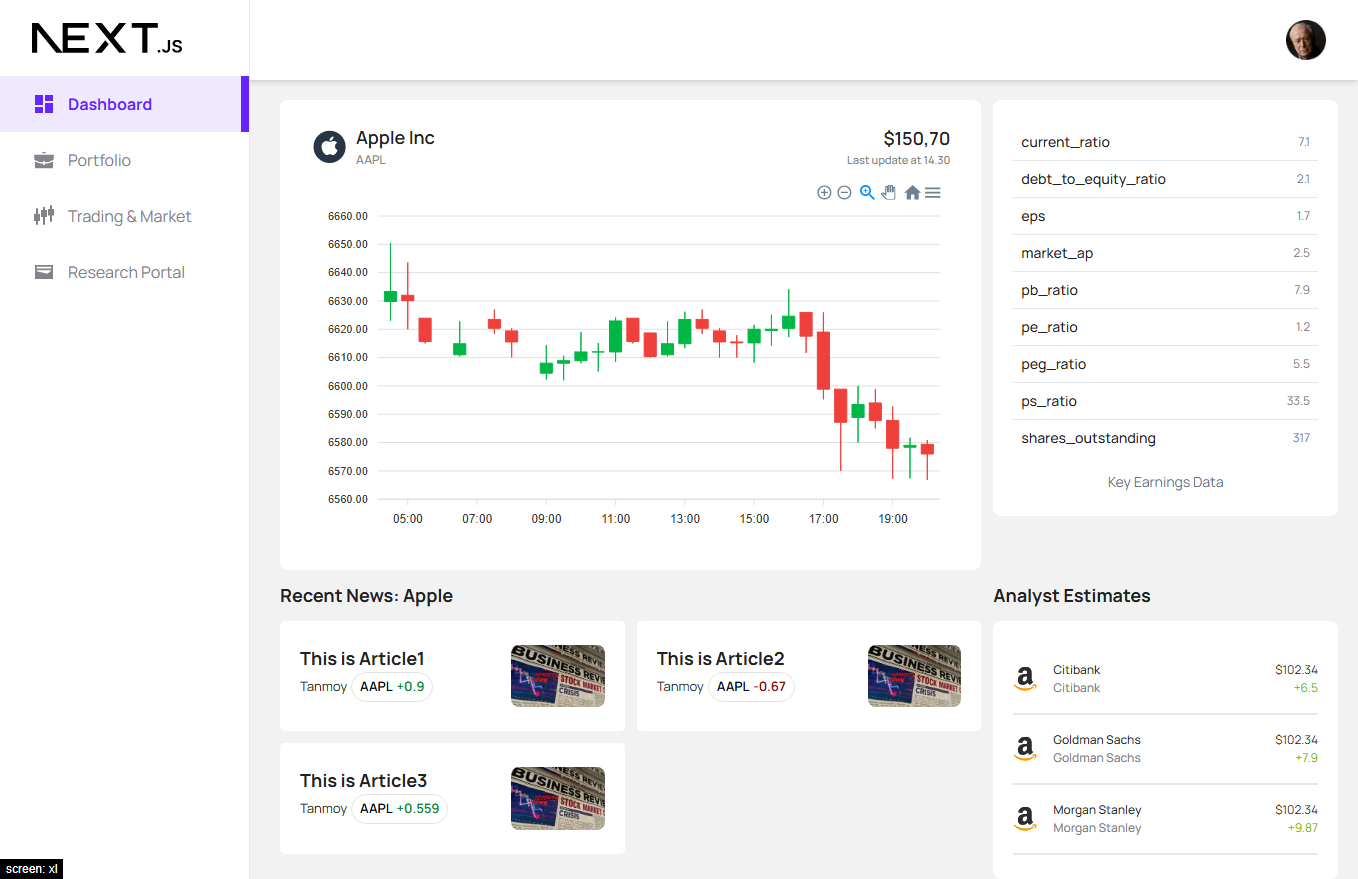Screen dimensions: 1358x879
Task: Click the Citibank estimate Amazon logo
Action: 1024,679
